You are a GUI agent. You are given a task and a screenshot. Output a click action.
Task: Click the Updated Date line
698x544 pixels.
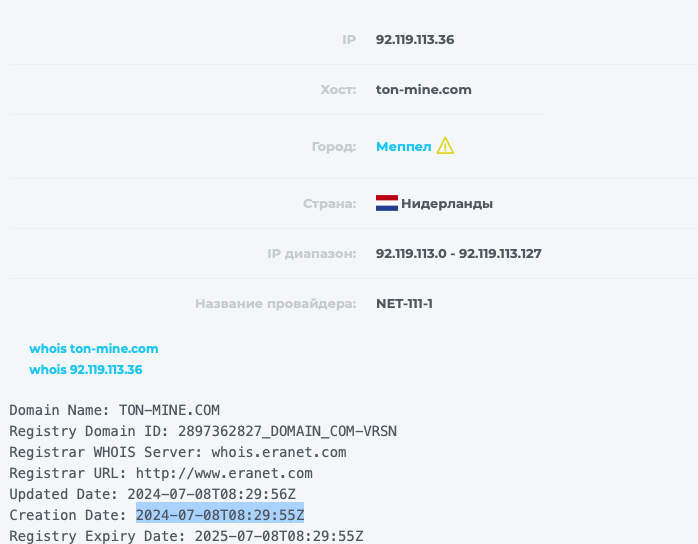point(152,494)
